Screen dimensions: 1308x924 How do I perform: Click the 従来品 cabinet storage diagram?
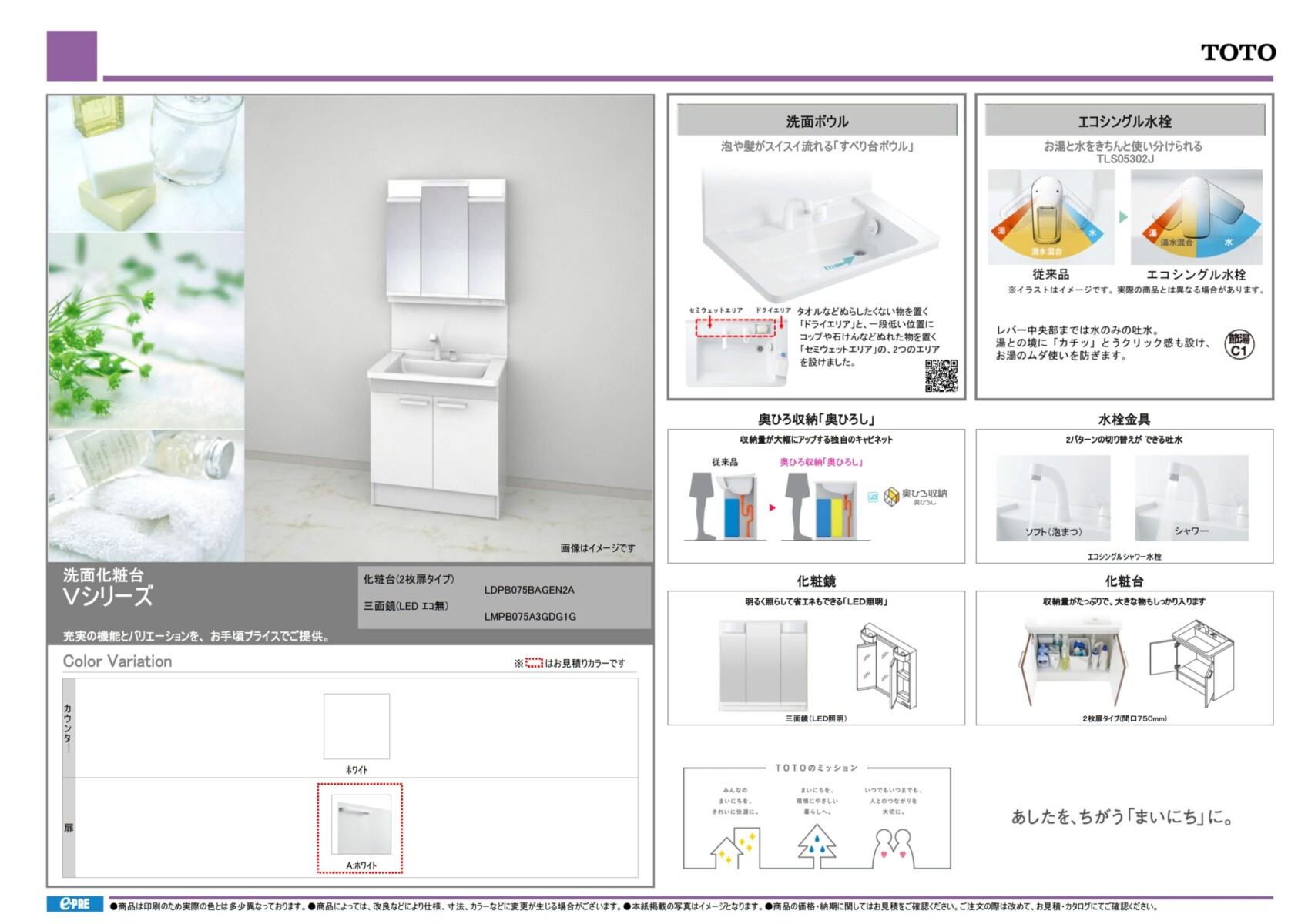(x=726, y=506)
